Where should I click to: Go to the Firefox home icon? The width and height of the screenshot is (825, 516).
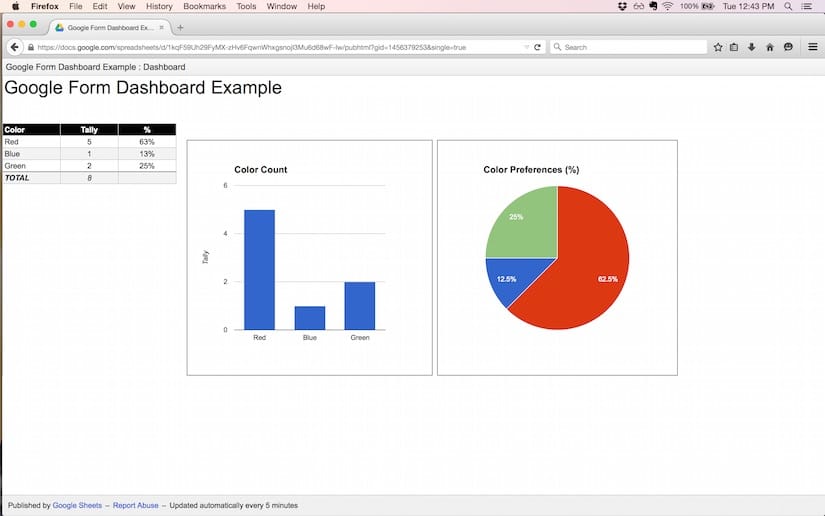coord(770,47)
